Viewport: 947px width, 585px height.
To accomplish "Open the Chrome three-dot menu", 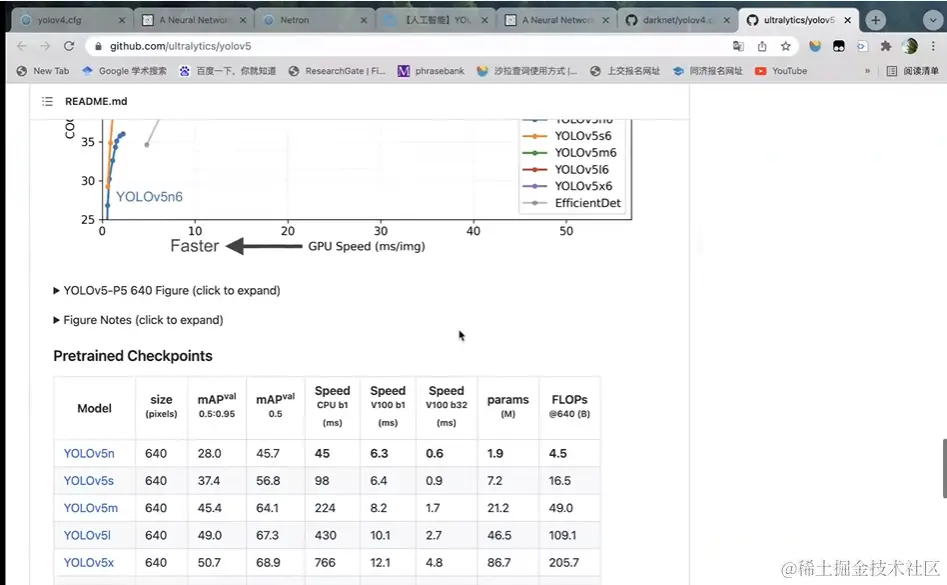I will point(933,46).
